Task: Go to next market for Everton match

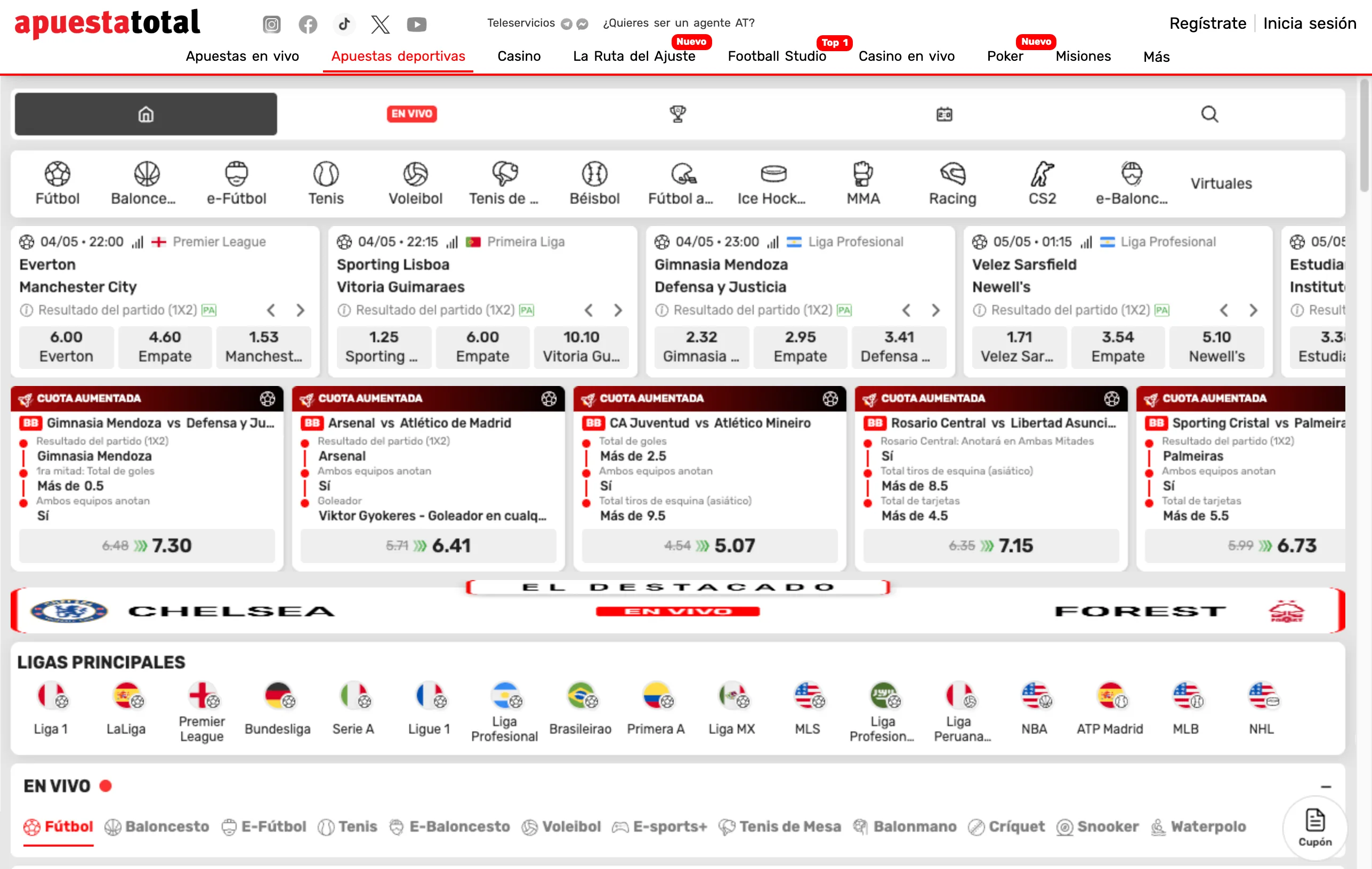Action: 300,311
